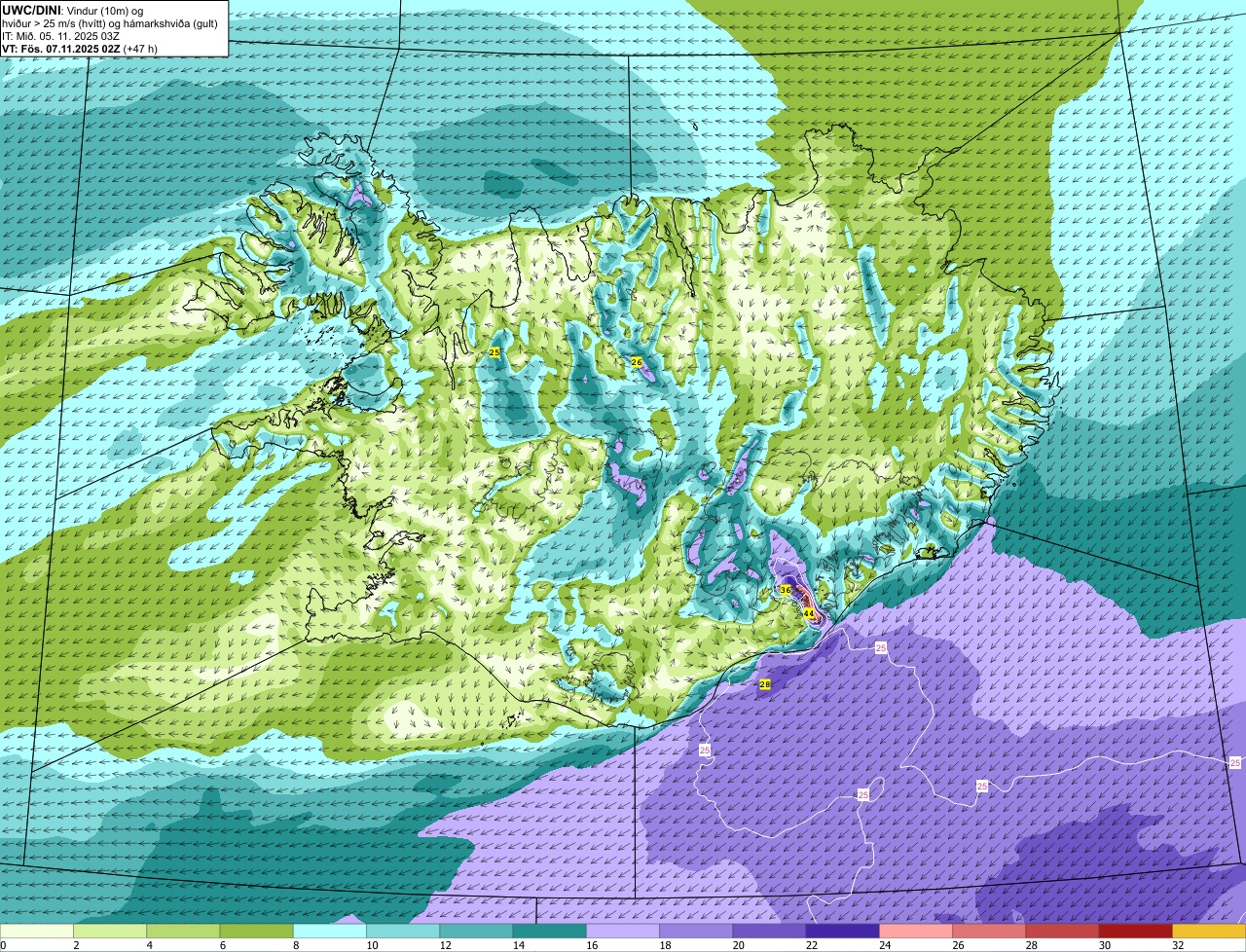Select the 24–26 m/s pink legend swatch
The image size is (1246, 952).
[x=916, y=931]
